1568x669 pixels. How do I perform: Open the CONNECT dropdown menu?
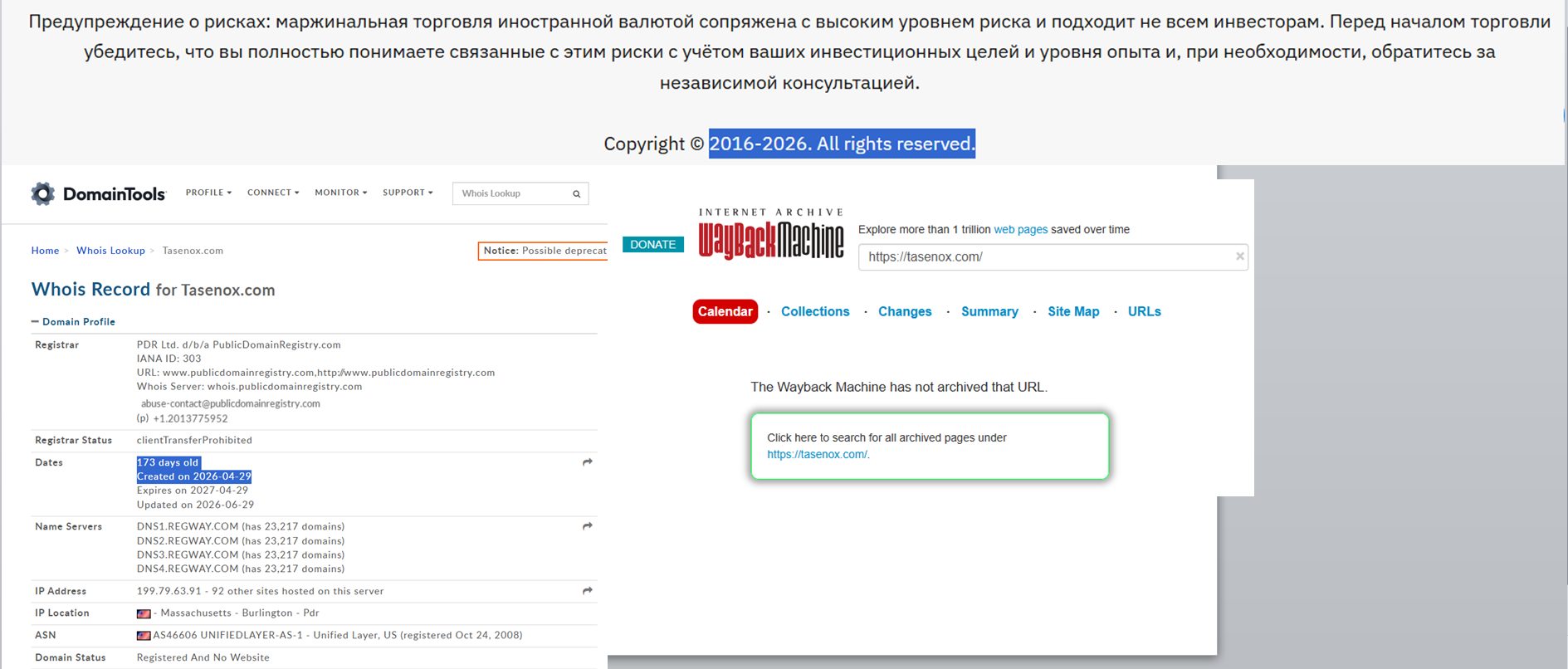coord(273,193)
